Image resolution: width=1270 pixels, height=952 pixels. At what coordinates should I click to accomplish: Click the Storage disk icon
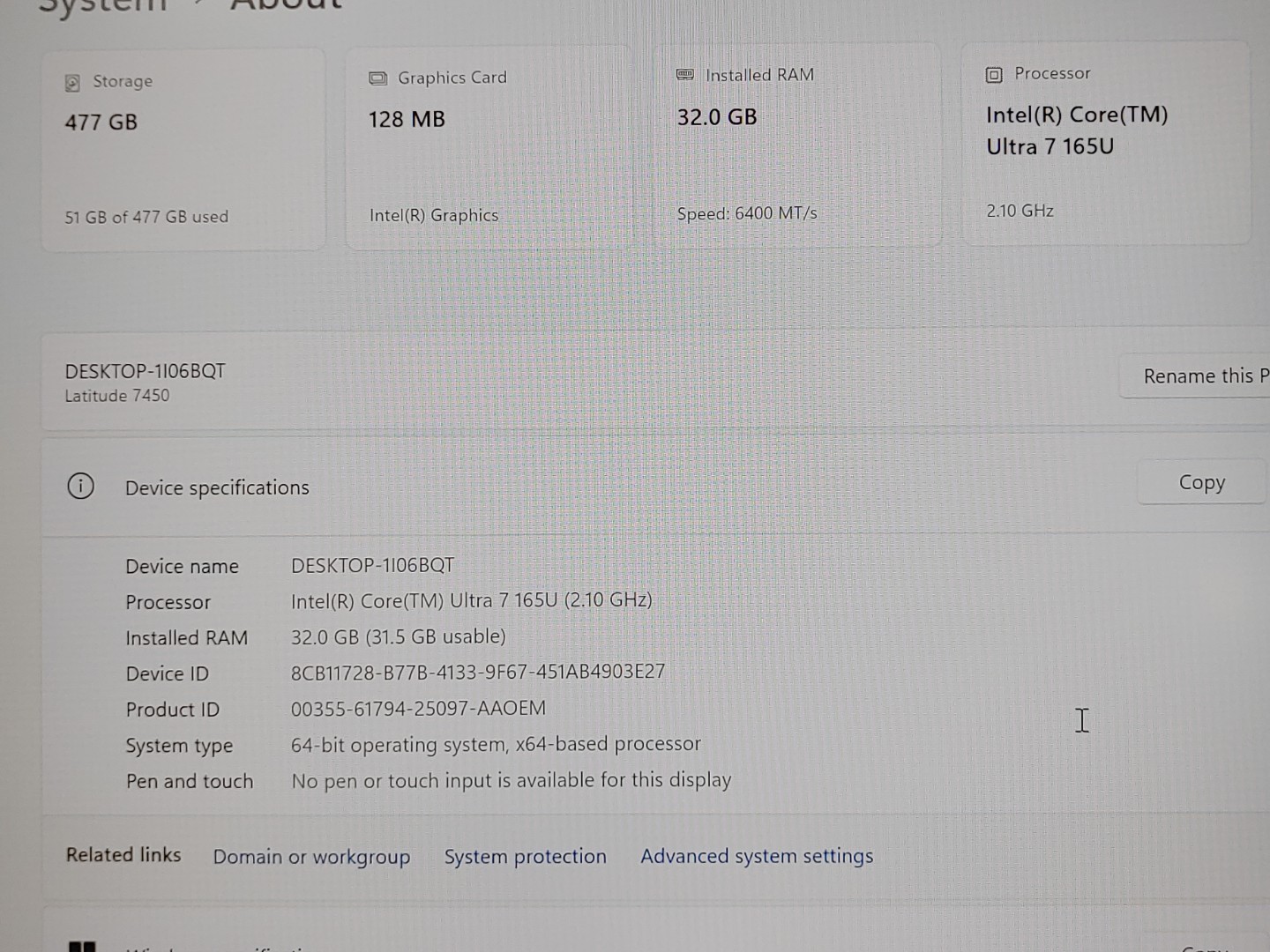click(72, 81)
